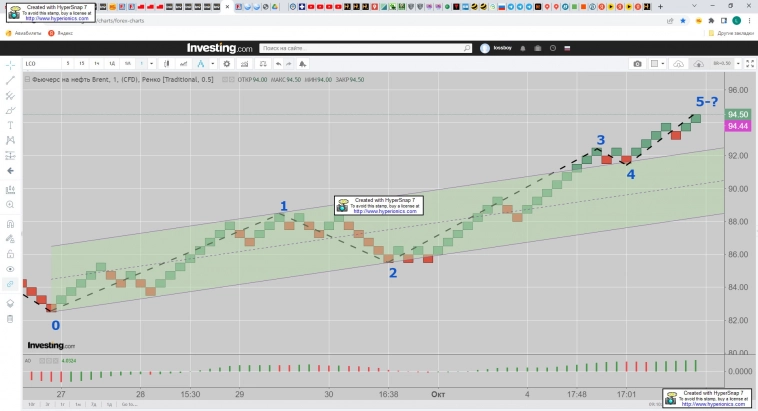This screenshot has width=758, height=411.
Task: Open the user profile avatar
Action: click(x=485, y=48)
